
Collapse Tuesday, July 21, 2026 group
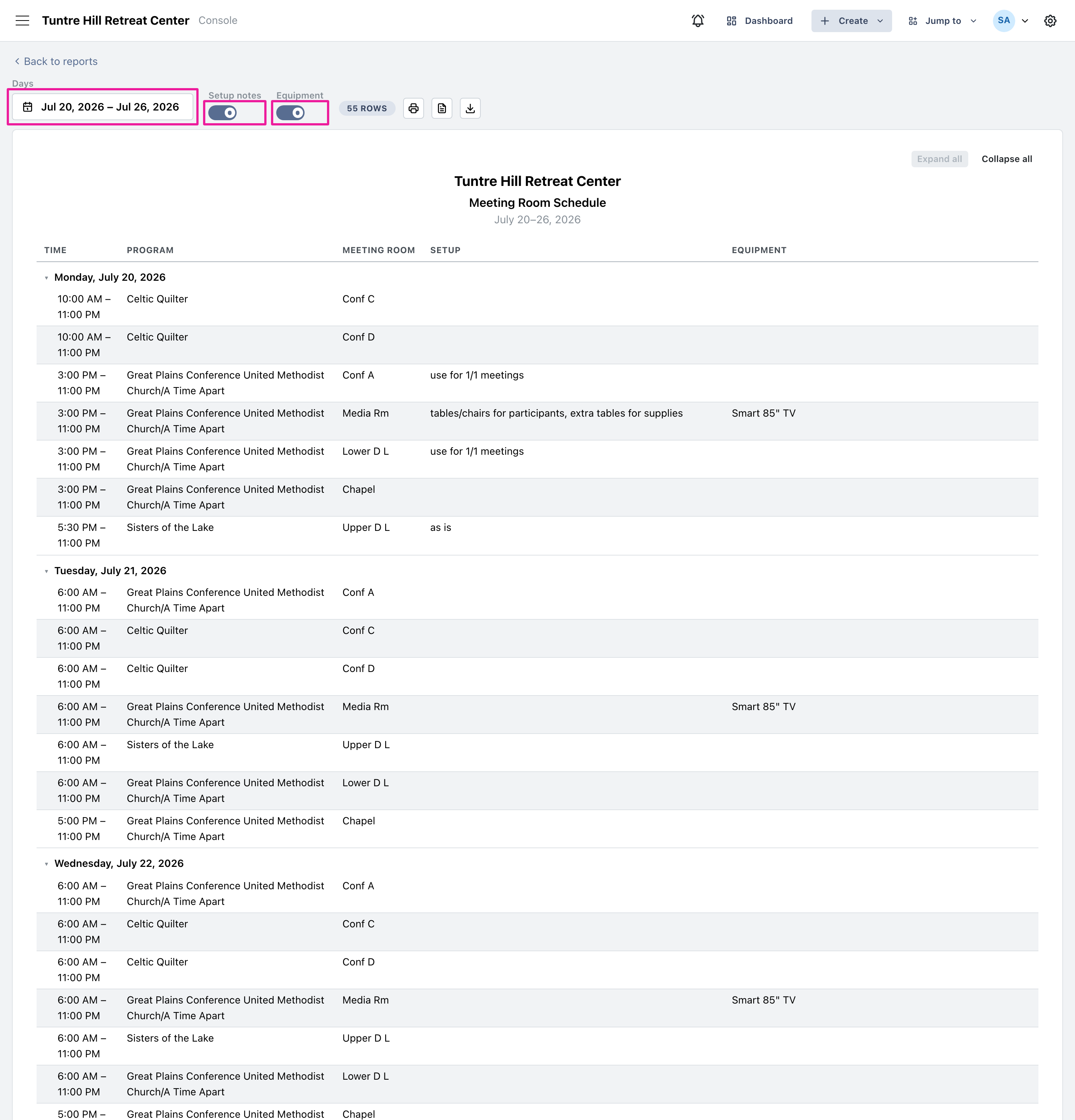pos(47,571)
